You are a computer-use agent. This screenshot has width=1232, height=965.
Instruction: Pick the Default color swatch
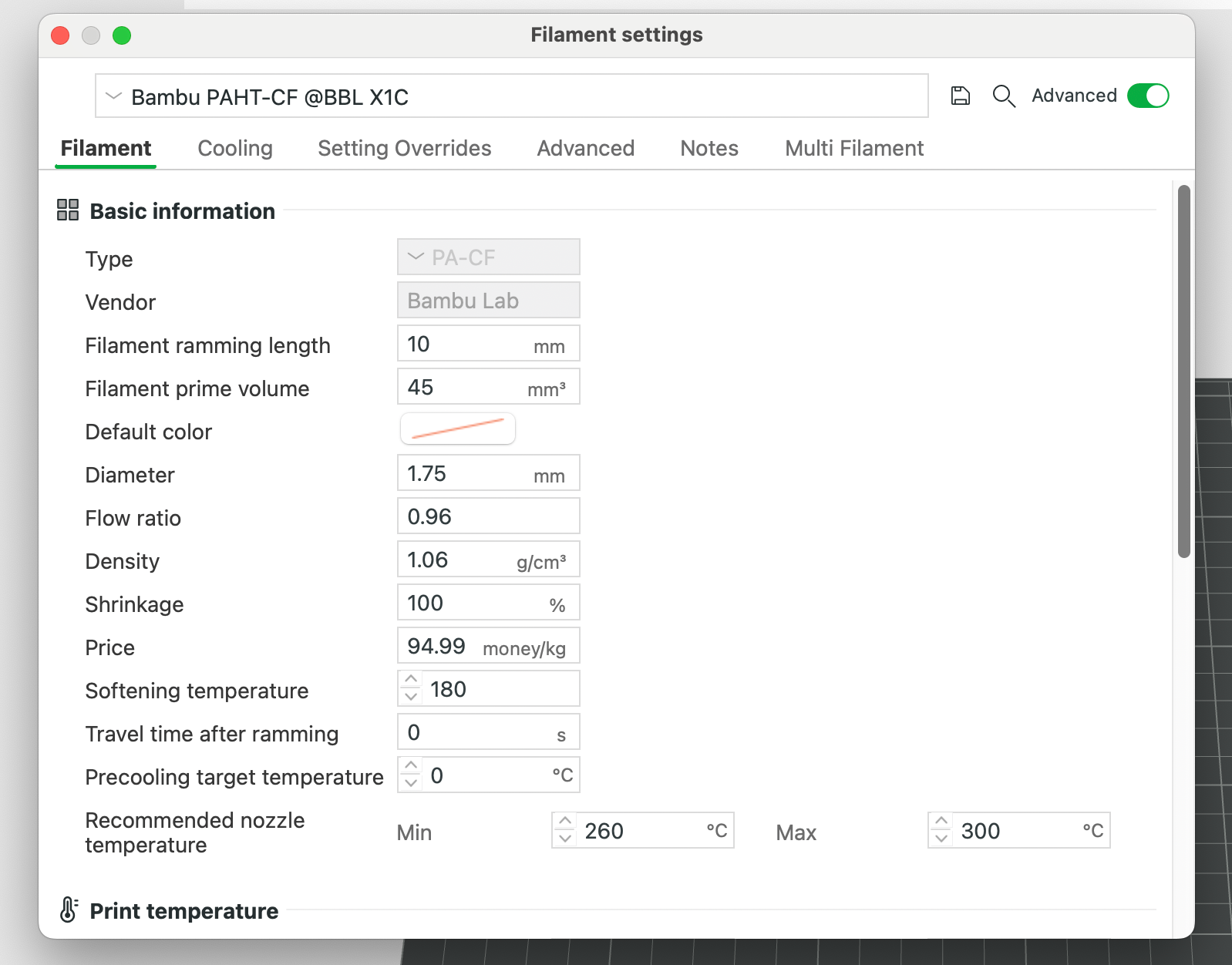(x=458, y=429)
